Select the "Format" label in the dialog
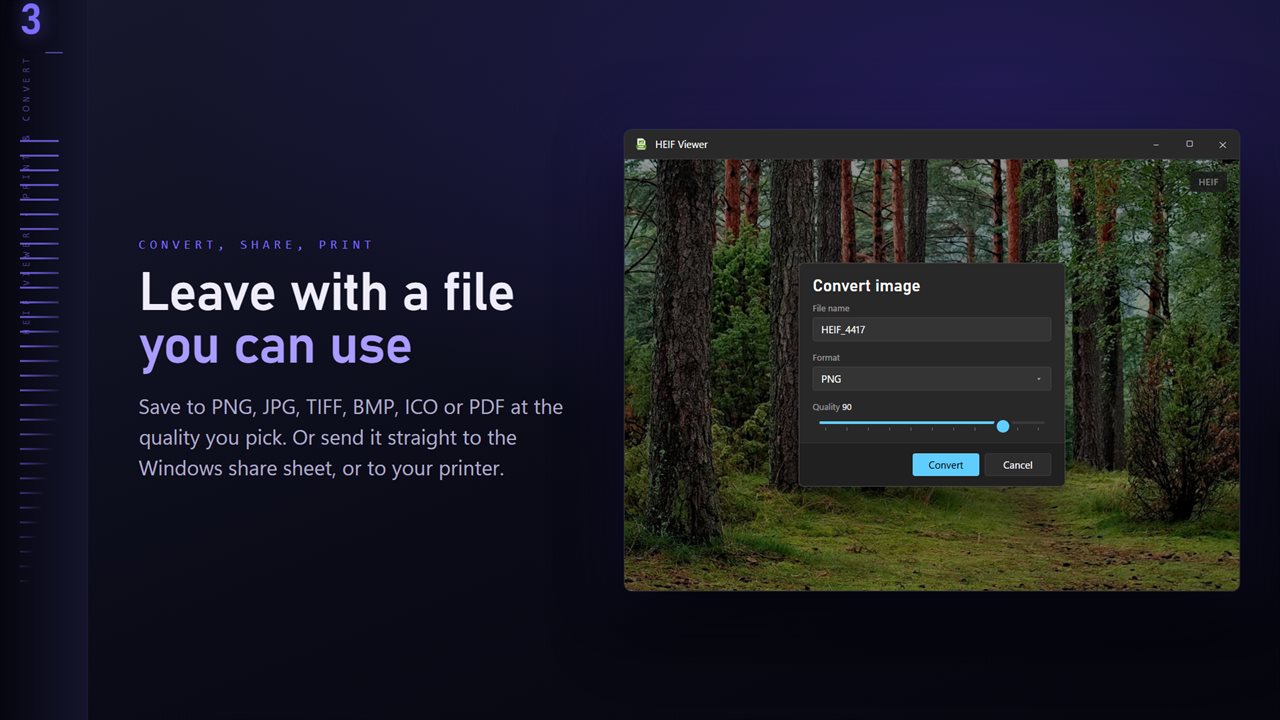The width and height of the screenshot is (1280, 720). [x=826, y=358]
